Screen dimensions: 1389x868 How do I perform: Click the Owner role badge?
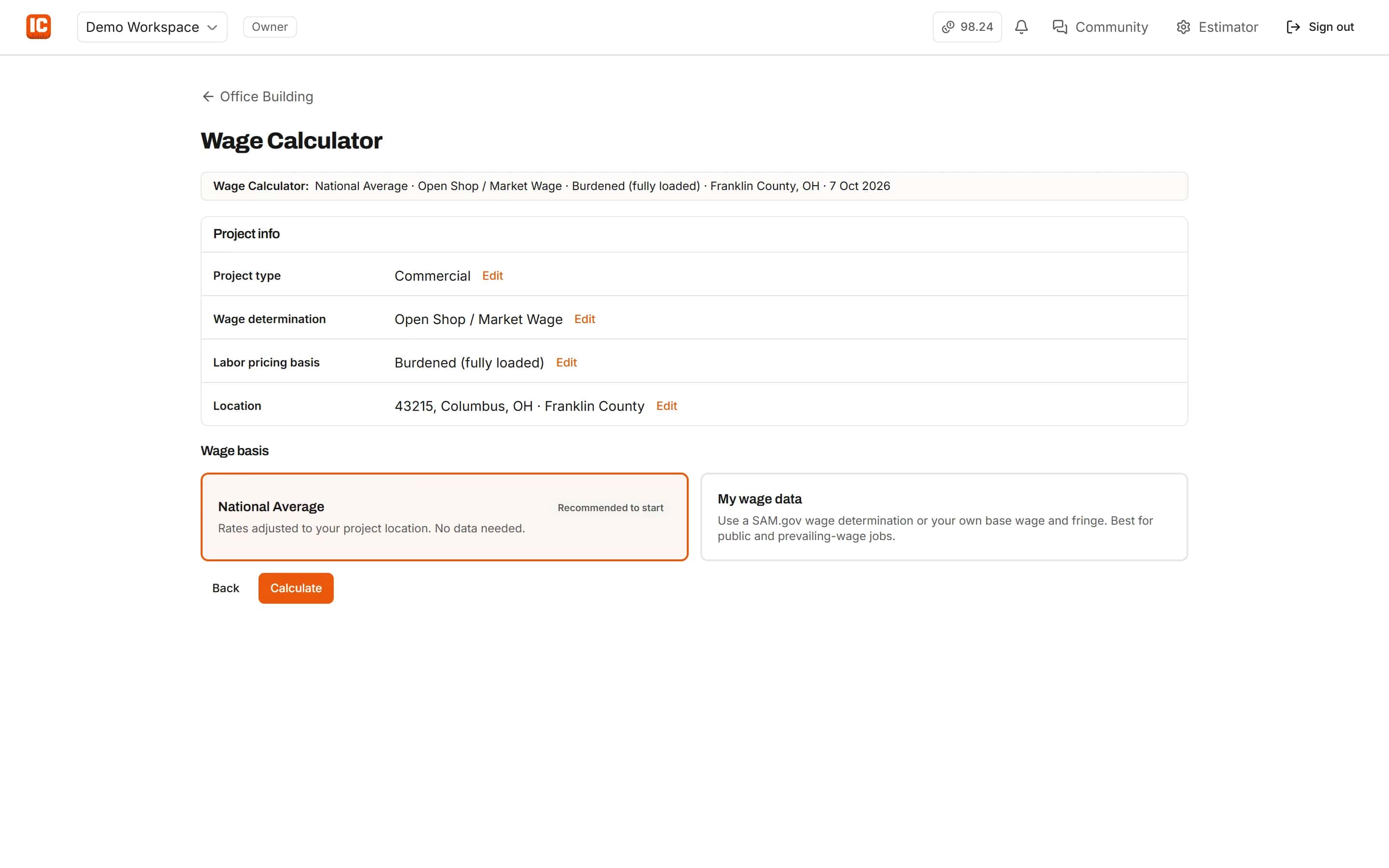point(270,27)
